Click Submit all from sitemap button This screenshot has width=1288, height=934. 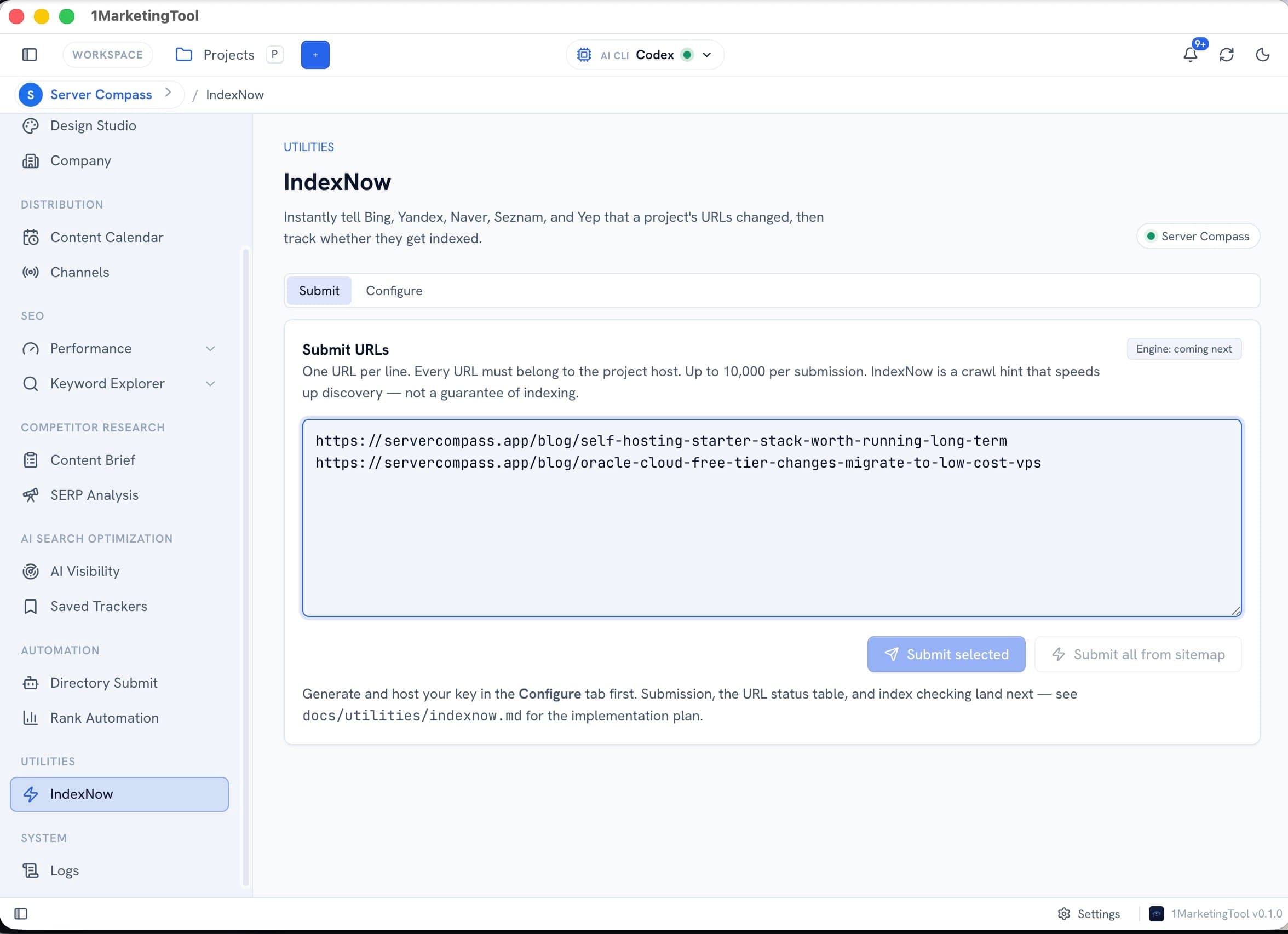(1138, 654)
